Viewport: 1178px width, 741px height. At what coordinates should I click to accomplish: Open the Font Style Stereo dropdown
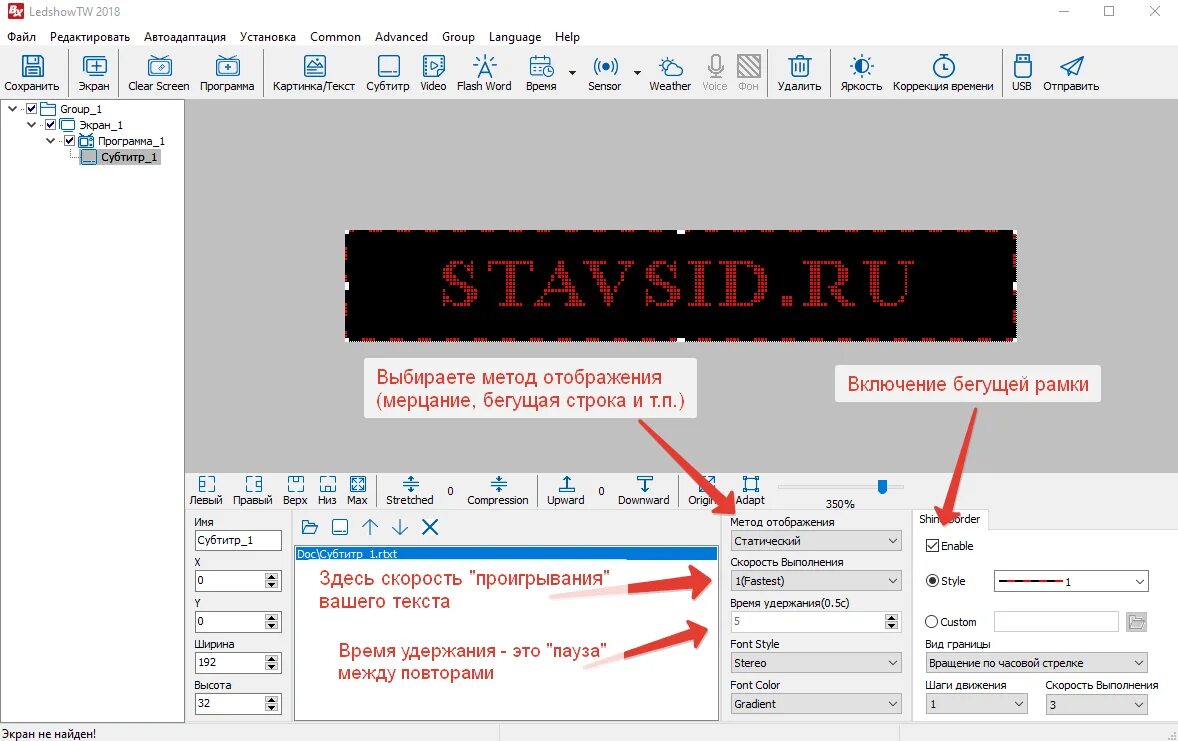pos(816,663)
